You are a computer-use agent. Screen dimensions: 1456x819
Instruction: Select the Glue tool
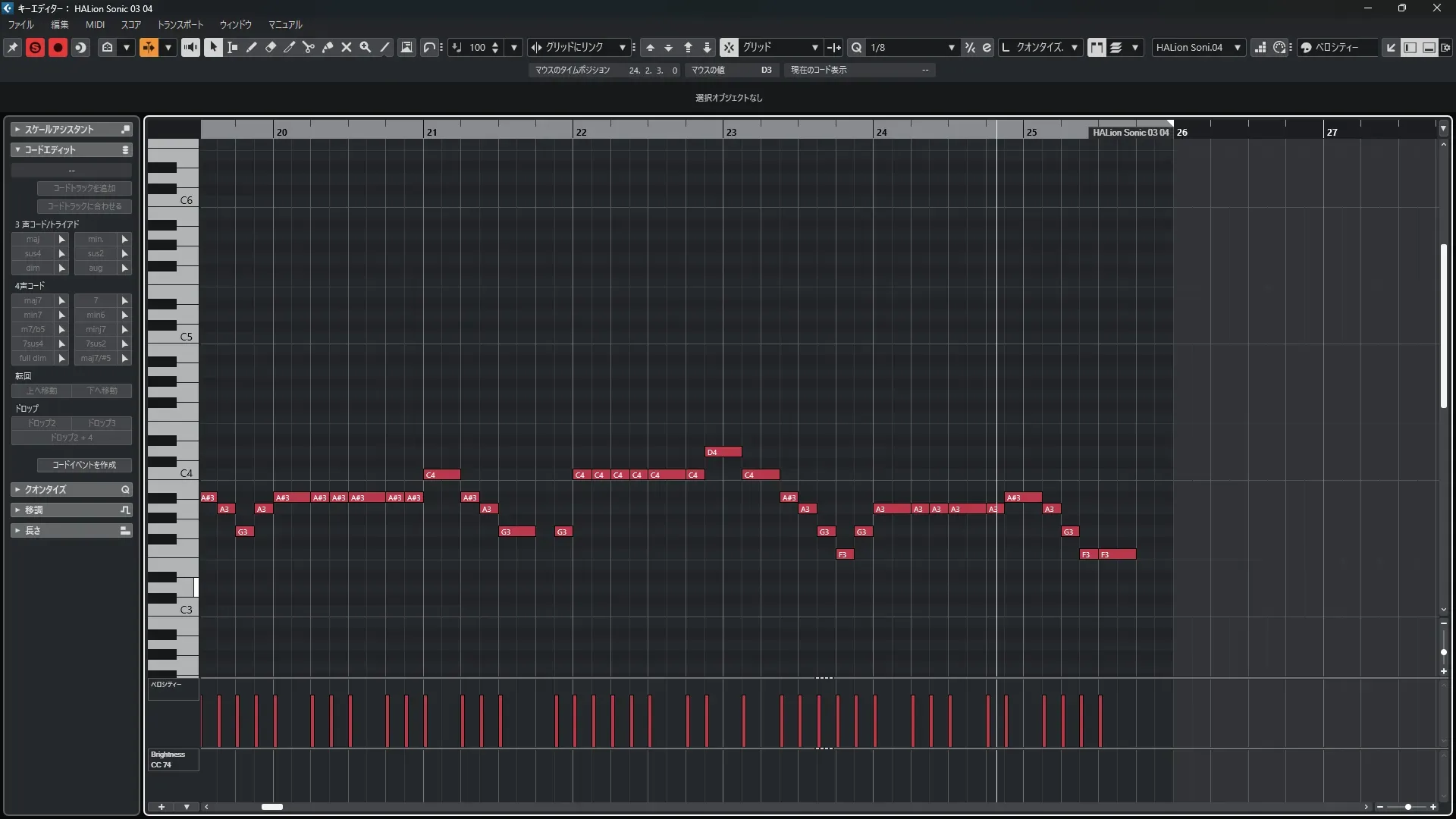327,47
